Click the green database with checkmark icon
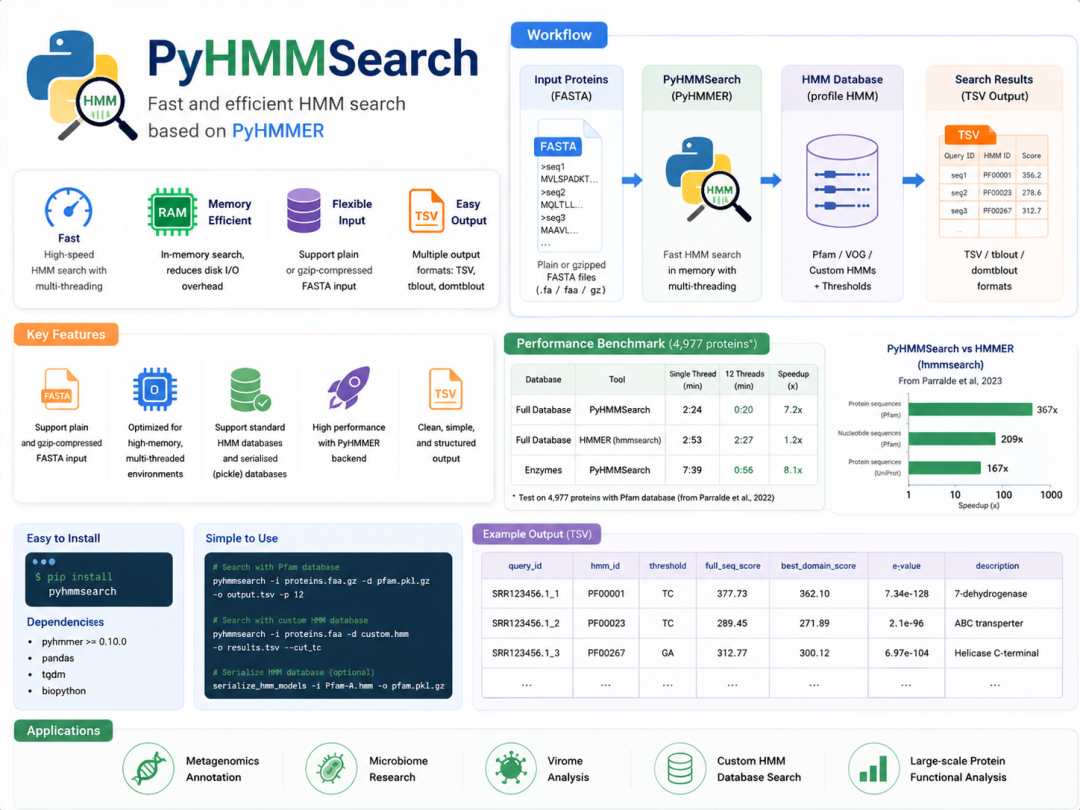 (x=250, y=389)
